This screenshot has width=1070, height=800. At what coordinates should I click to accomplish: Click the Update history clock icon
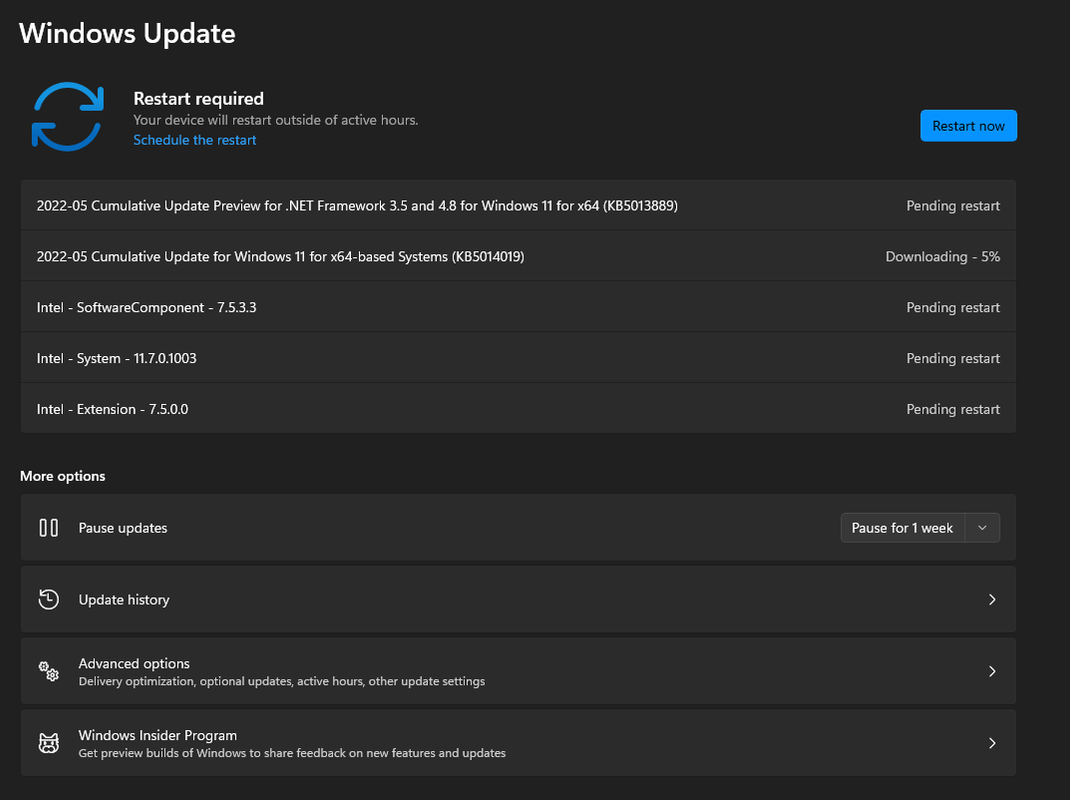click(48, 599)
